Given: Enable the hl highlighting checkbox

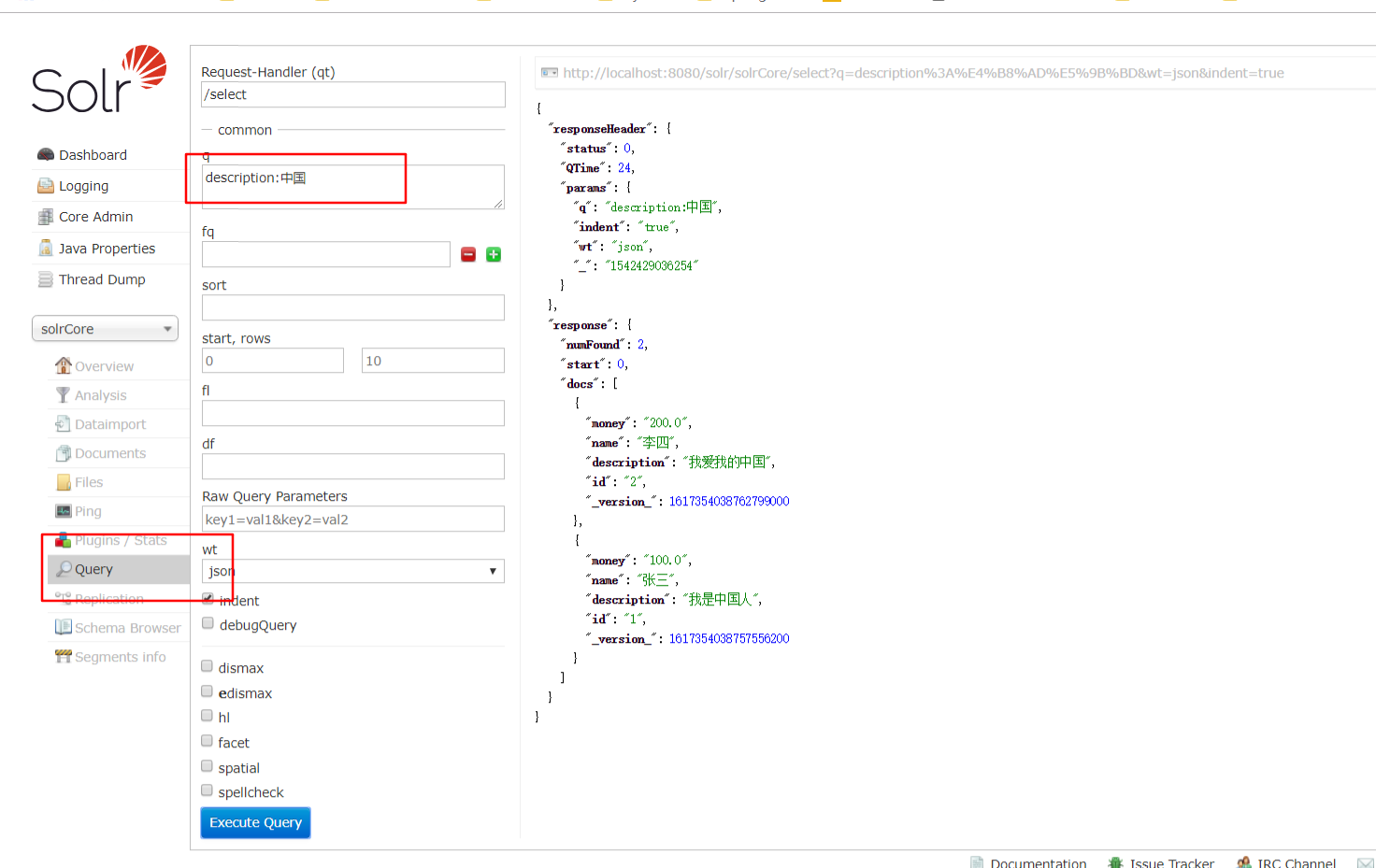Looking at the screenshot, I should tap(208, 716).
